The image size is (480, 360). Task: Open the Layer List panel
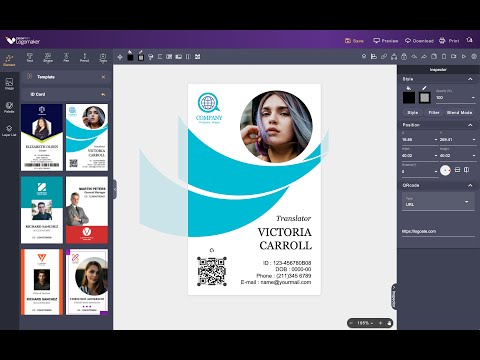tap(9, 131)
